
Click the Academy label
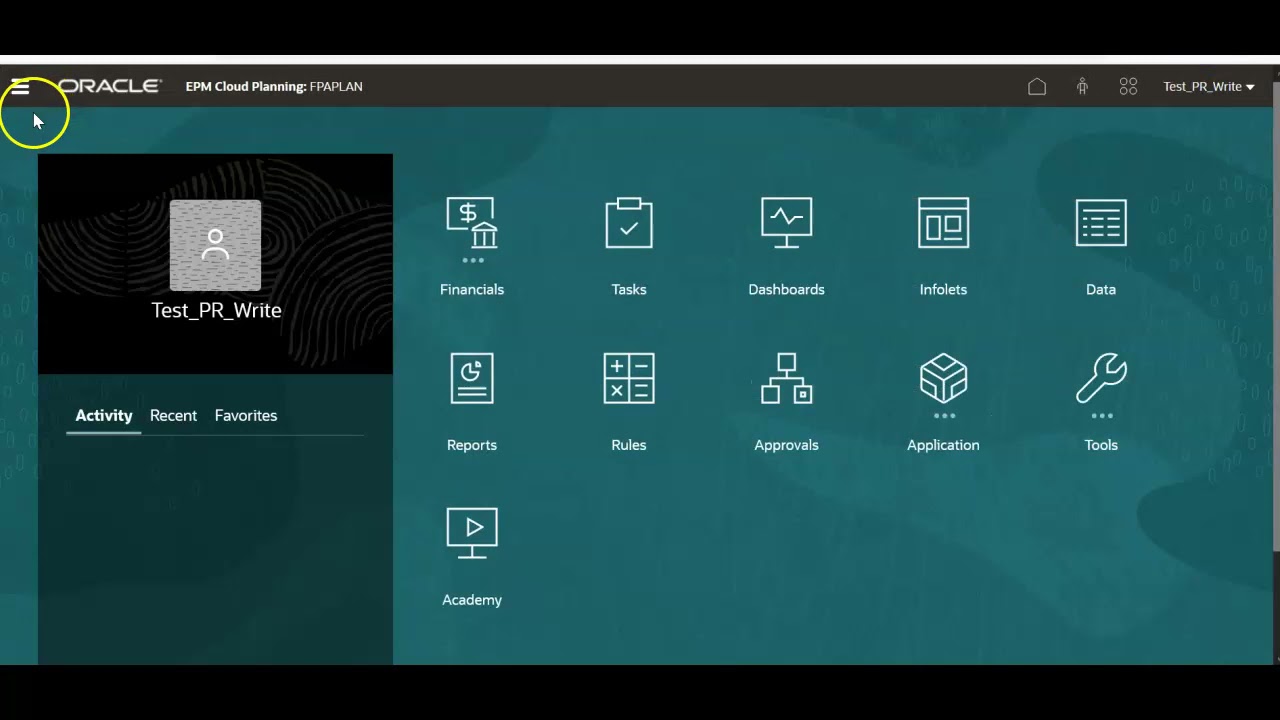coord(472,600)
